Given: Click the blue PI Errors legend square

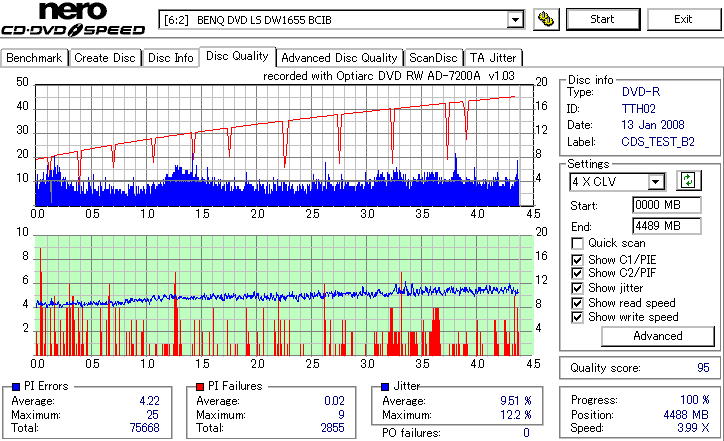Looking at the screenshot, I should coord(16,387).
